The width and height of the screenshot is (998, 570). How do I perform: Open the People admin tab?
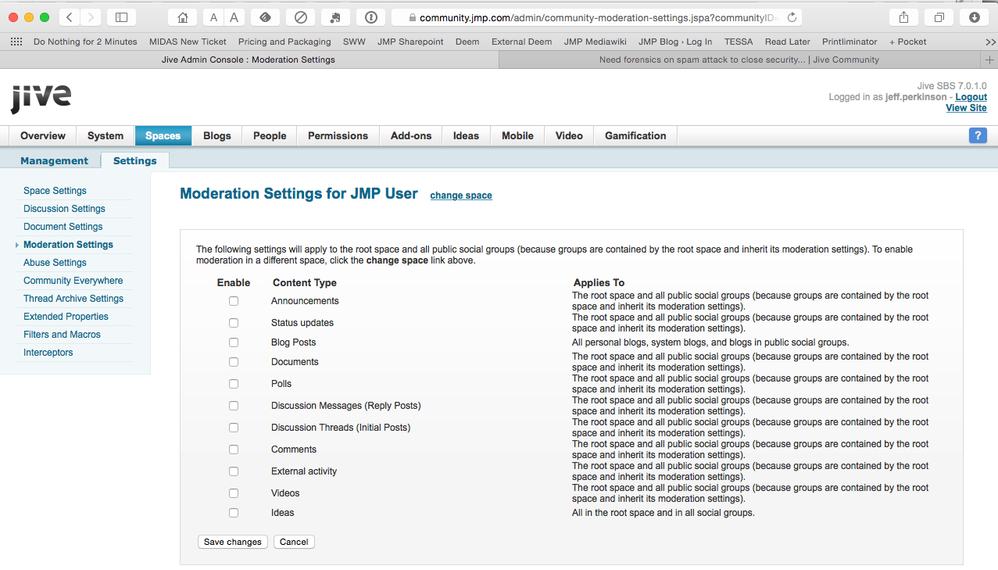pos(270,136)
